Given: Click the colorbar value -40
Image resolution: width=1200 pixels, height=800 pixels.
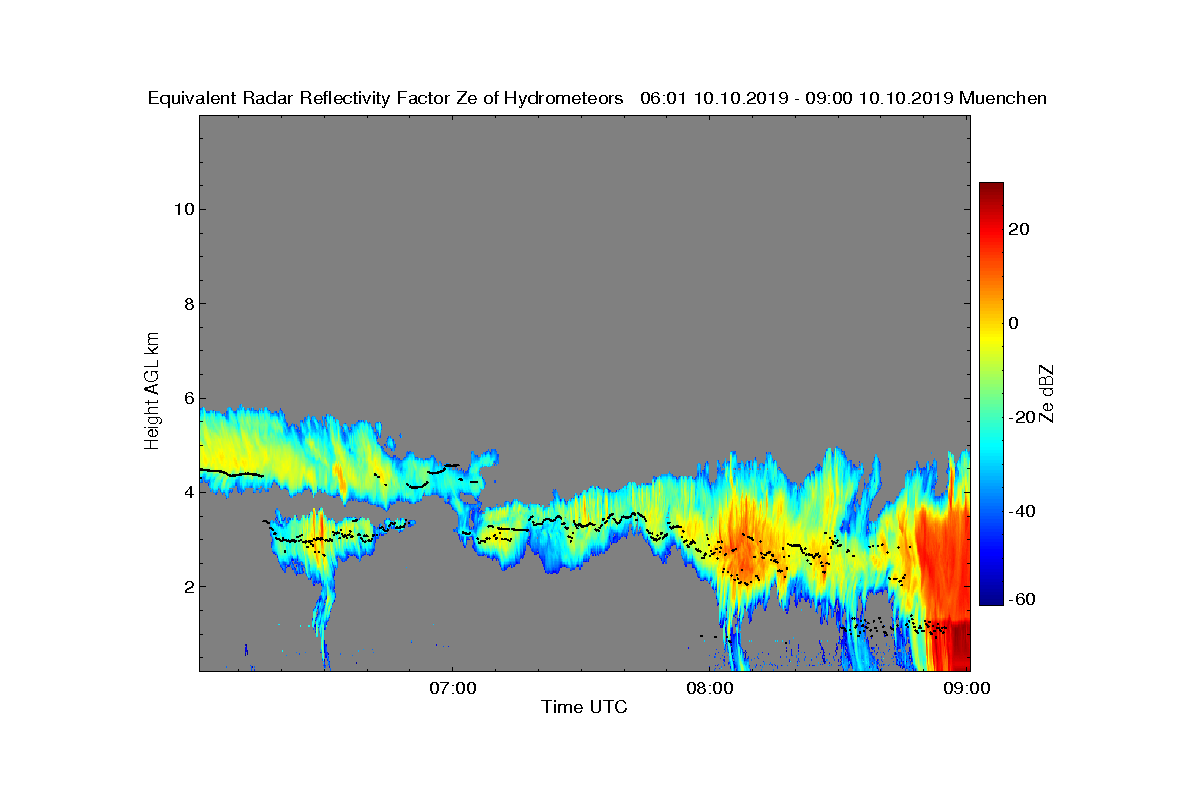Looking at the screenshot, I should [1023, 511].
